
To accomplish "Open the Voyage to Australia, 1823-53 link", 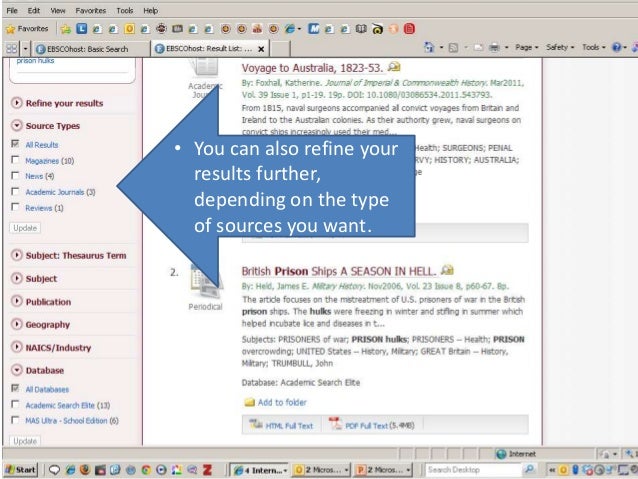I will tap(312, 68).
